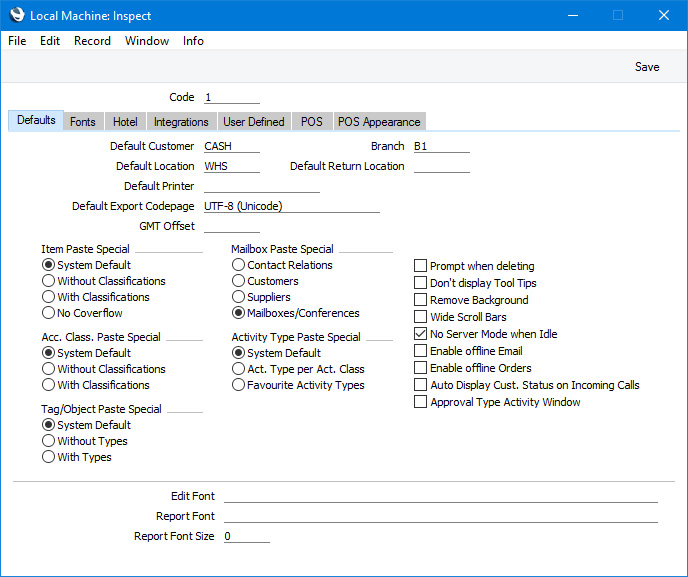Click the app logo icon in title bar

17,15
